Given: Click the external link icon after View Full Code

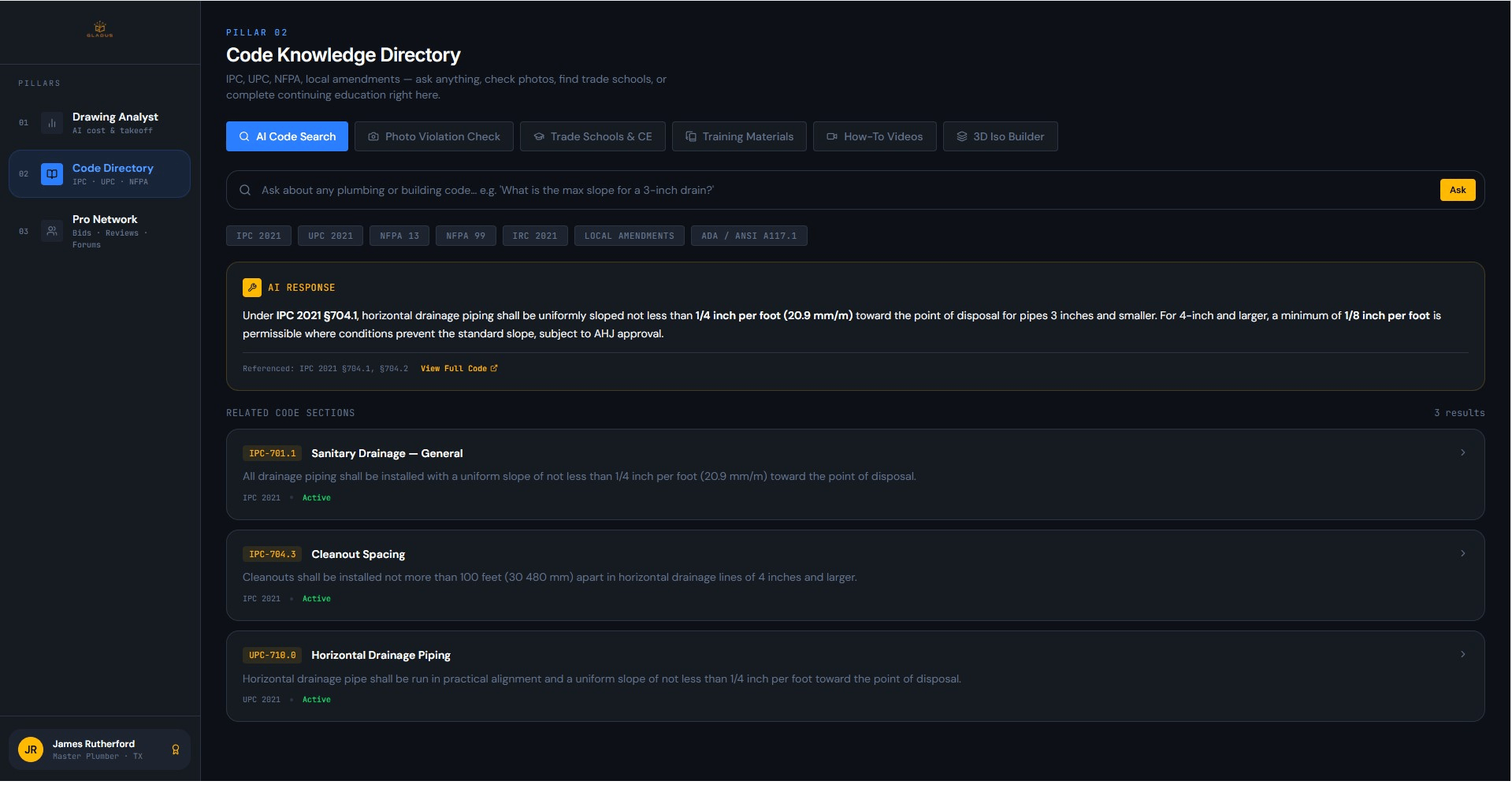Looking at the screenshot, I should coord(494,368).
